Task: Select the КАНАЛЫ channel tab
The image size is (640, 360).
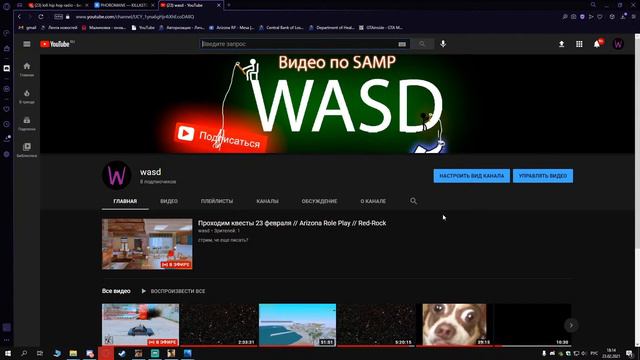Action: (267, 201)
